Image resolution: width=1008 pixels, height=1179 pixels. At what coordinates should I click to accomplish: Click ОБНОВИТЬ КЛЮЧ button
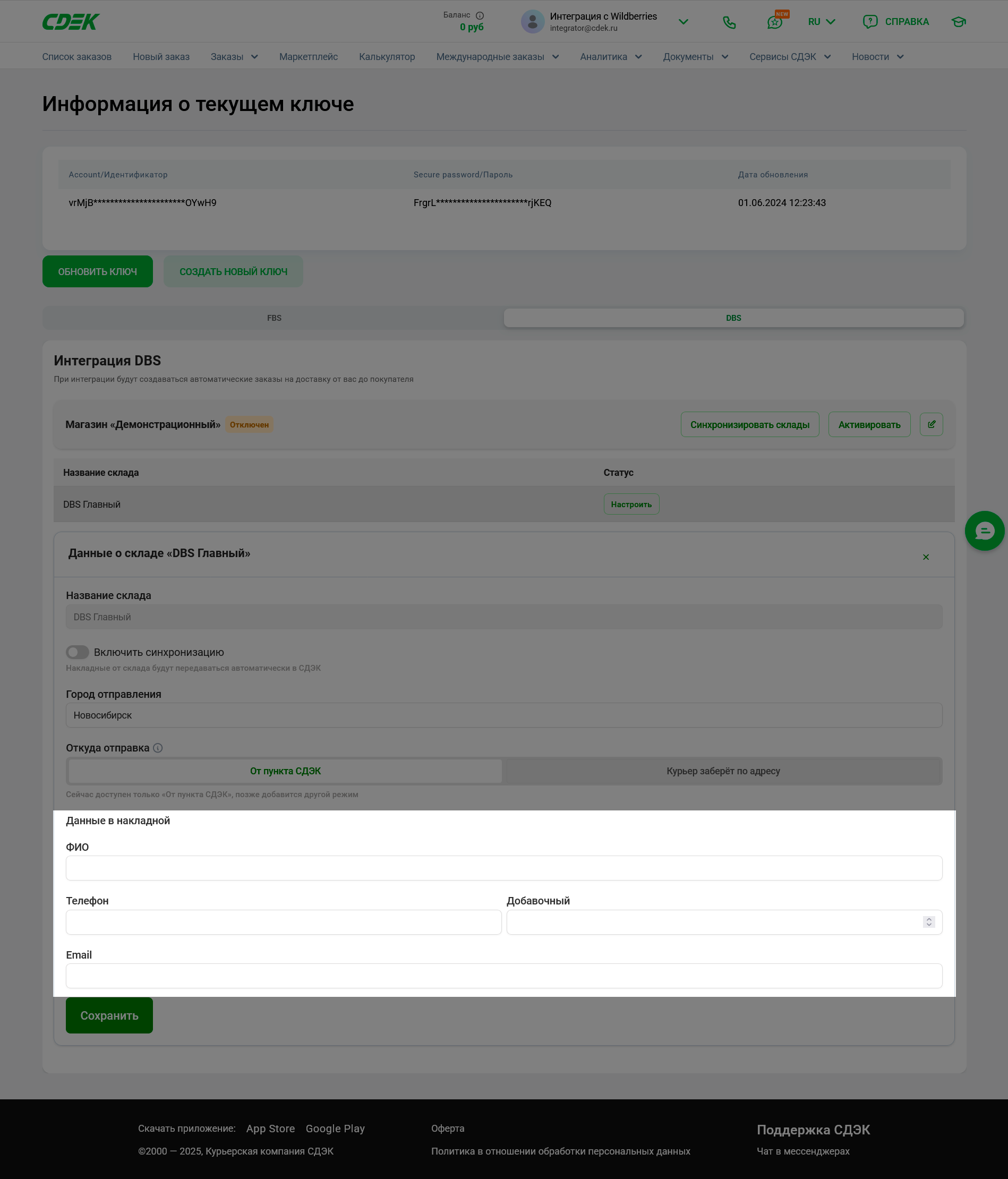click(97, 271)
